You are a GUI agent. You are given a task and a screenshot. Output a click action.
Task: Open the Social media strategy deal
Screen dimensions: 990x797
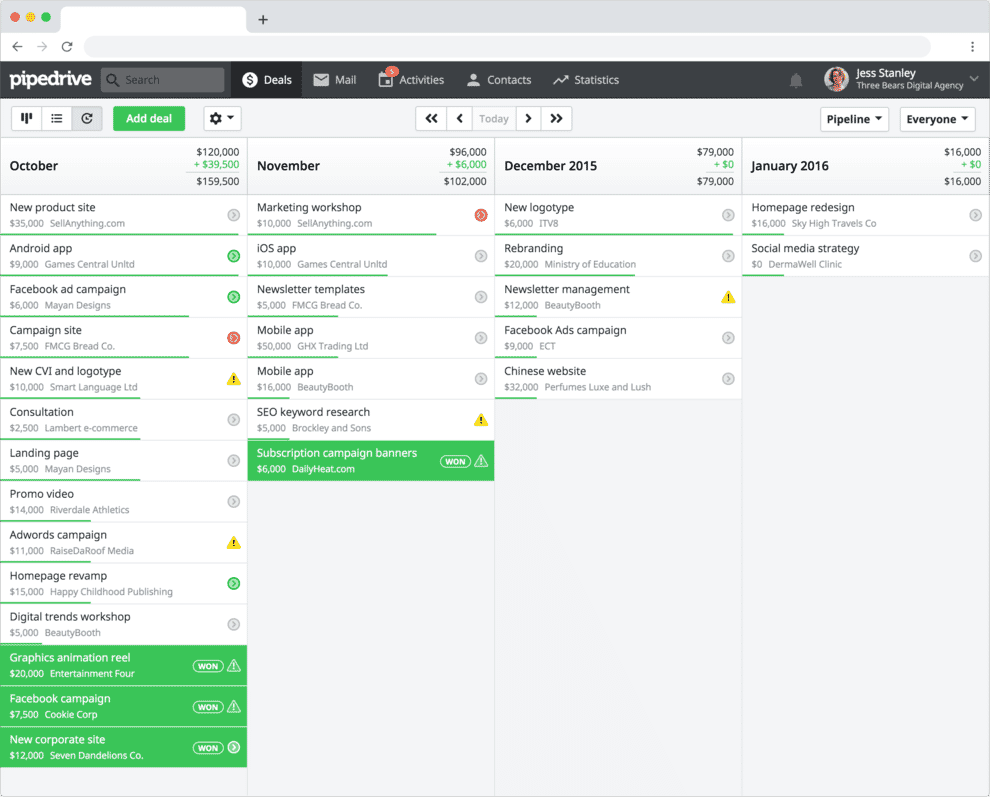(866, 256)
